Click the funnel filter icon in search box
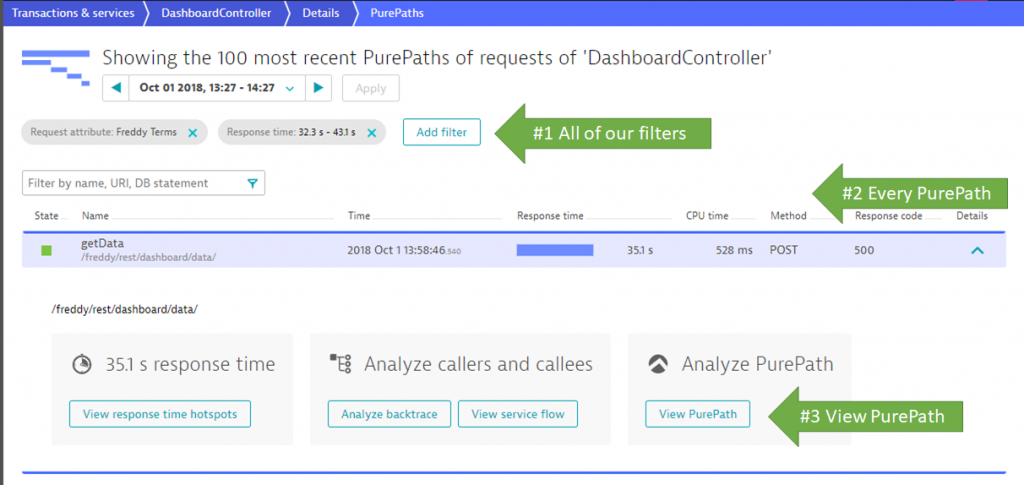 tap(253, 183)
